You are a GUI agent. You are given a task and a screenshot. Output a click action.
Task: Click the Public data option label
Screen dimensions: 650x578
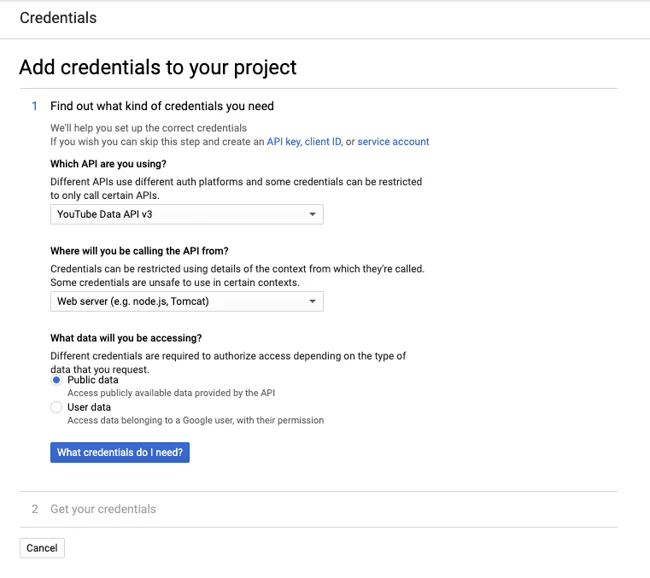(x=93, y=380)
